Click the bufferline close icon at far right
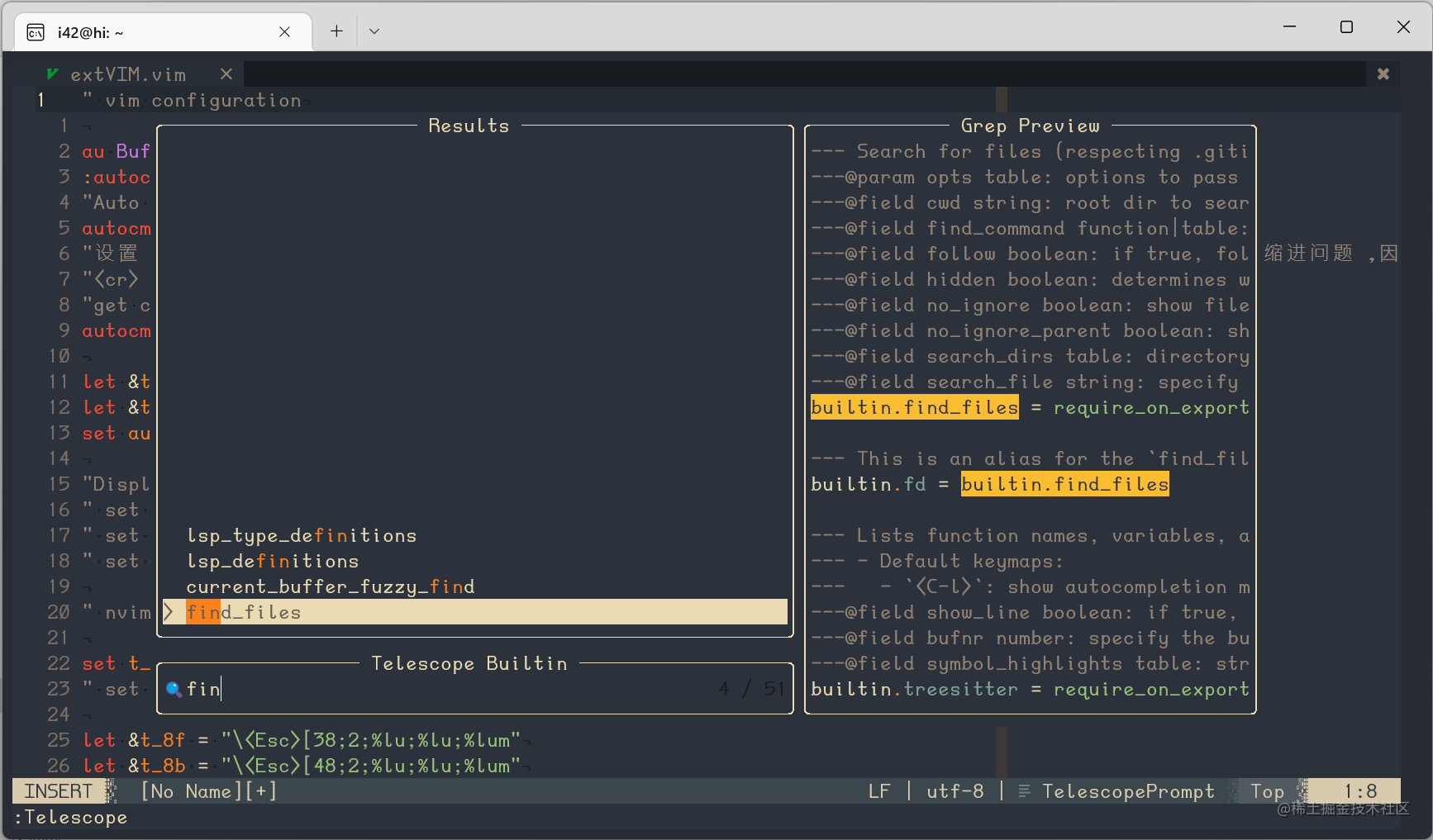The image size is (1433, 840). click(x=1383, y=74)
